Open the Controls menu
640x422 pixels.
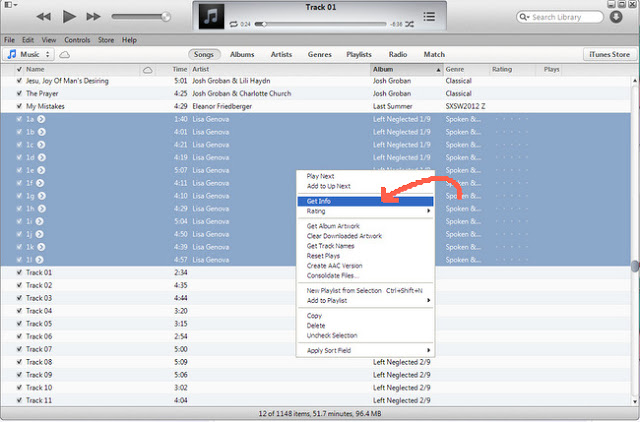pyautogui.click(x=77, y=40)
